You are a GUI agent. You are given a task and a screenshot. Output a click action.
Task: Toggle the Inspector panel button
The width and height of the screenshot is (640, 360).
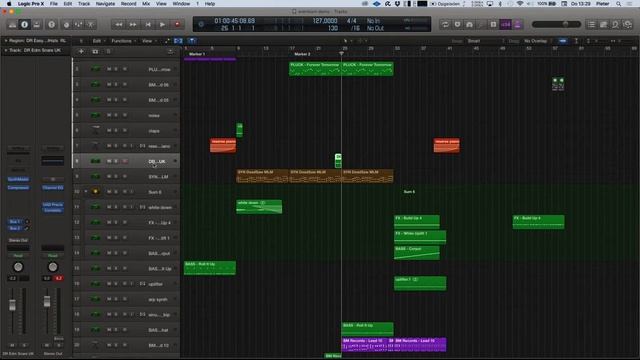[x=24, y=24]
